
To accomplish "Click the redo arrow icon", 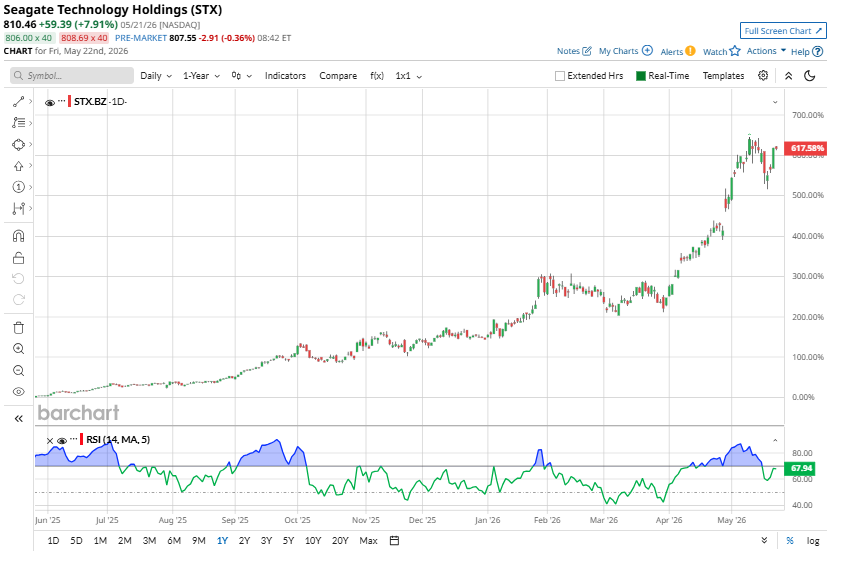I will pos(18,300).
